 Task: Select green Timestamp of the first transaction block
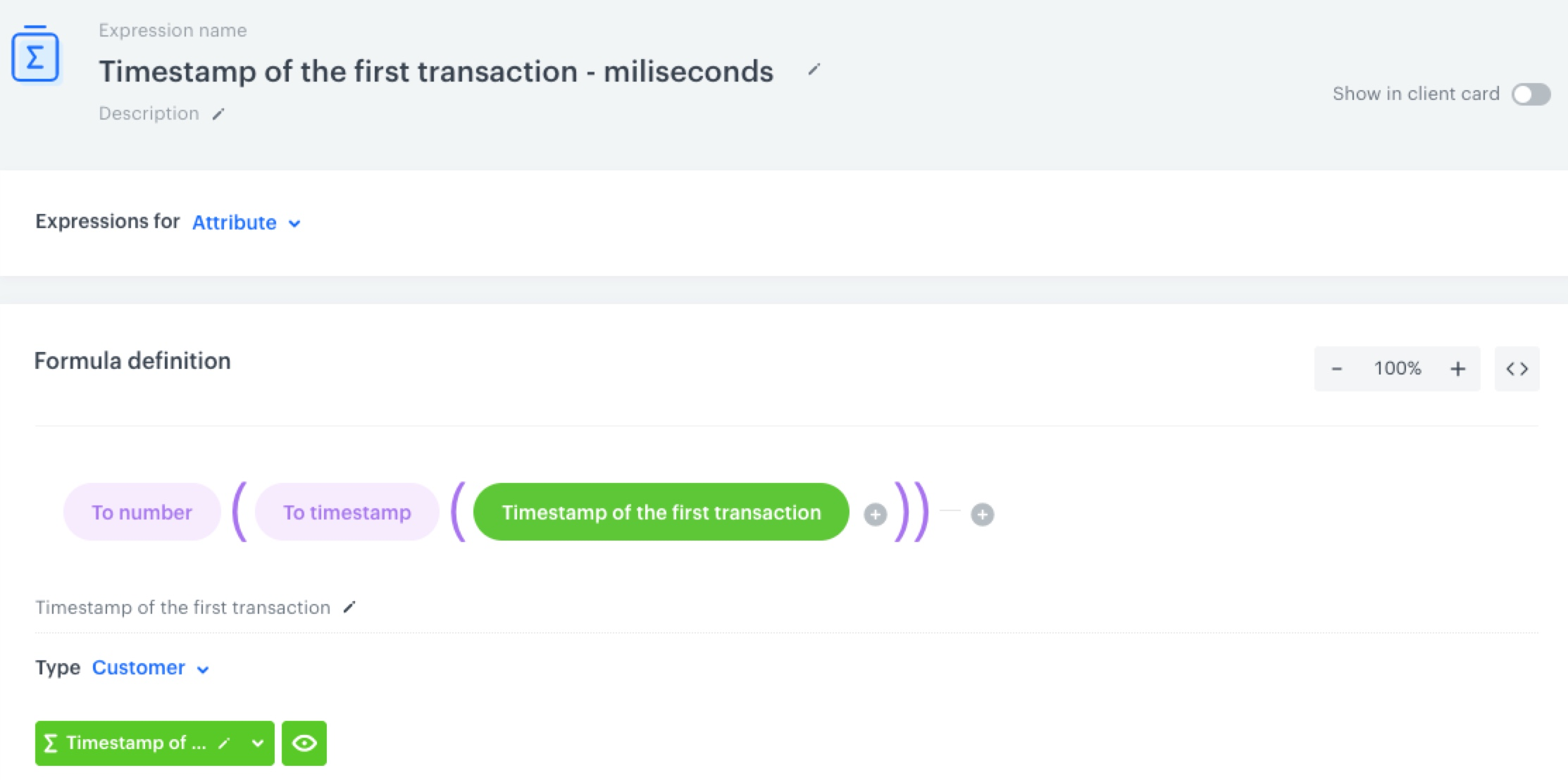661,512
